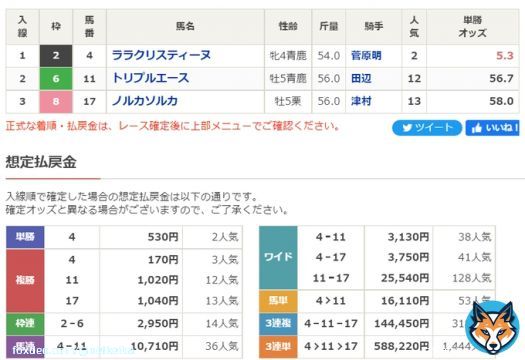Open jockey 津村 profile link

[361, 101]
